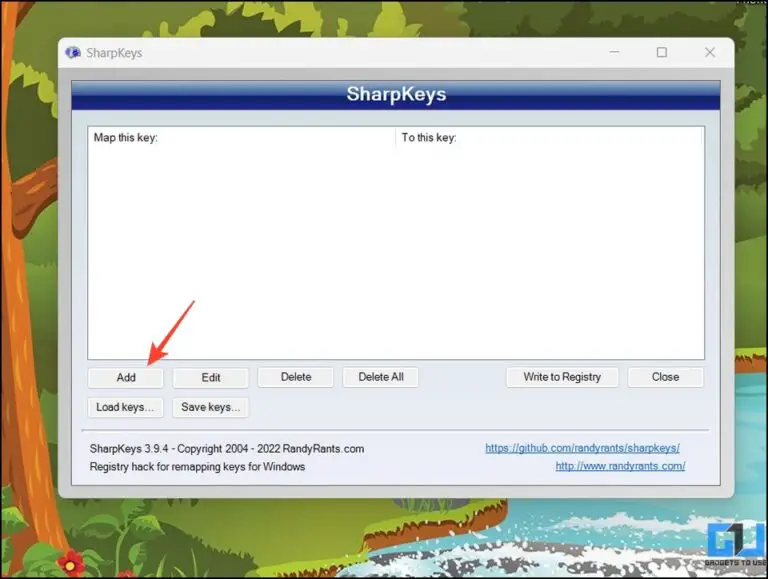Click the SharpKeys 3.9.4 copyright text
Image resolution: width=768 pixels, height=579 pixels.
226,448
